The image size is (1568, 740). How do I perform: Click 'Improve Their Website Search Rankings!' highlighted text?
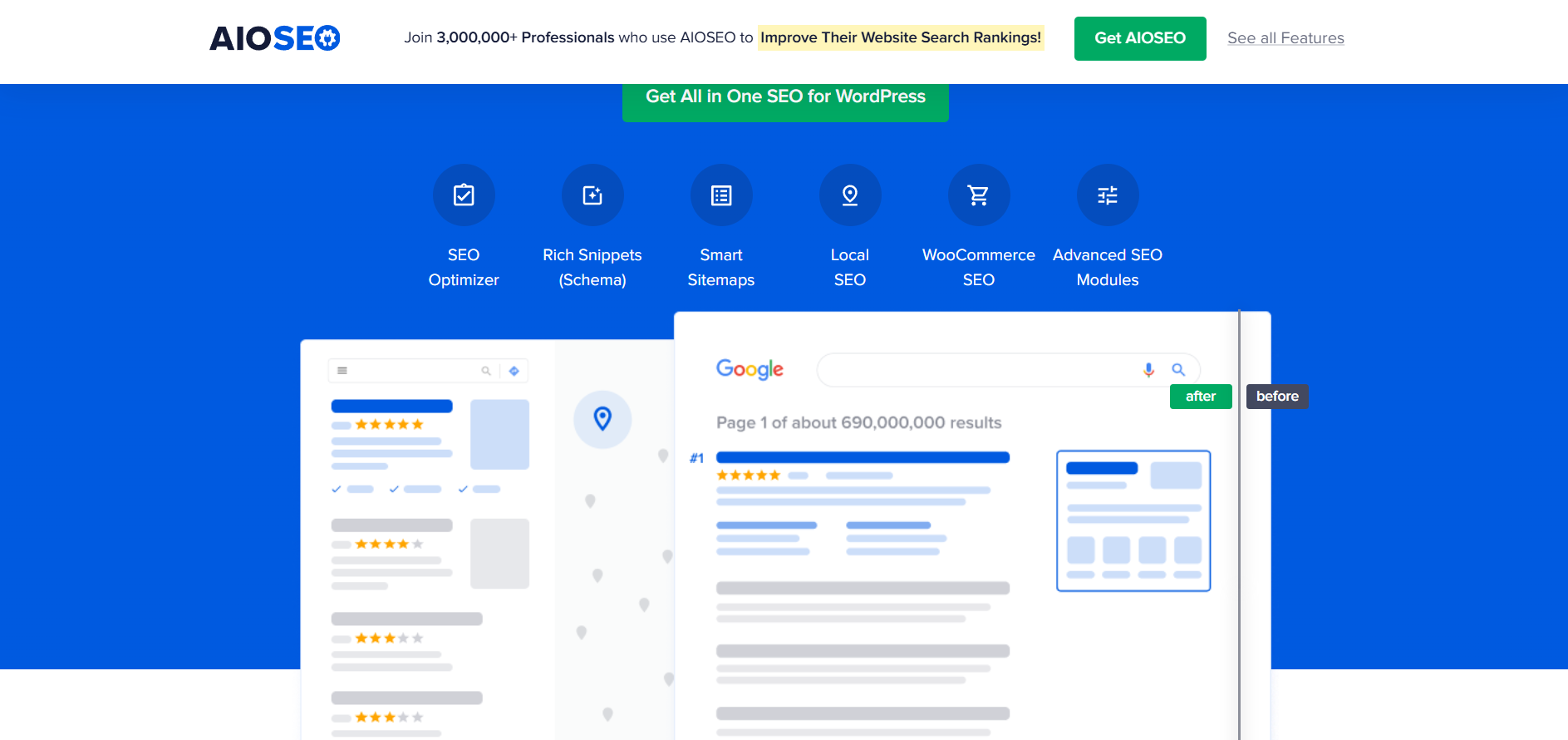point(901,37)
